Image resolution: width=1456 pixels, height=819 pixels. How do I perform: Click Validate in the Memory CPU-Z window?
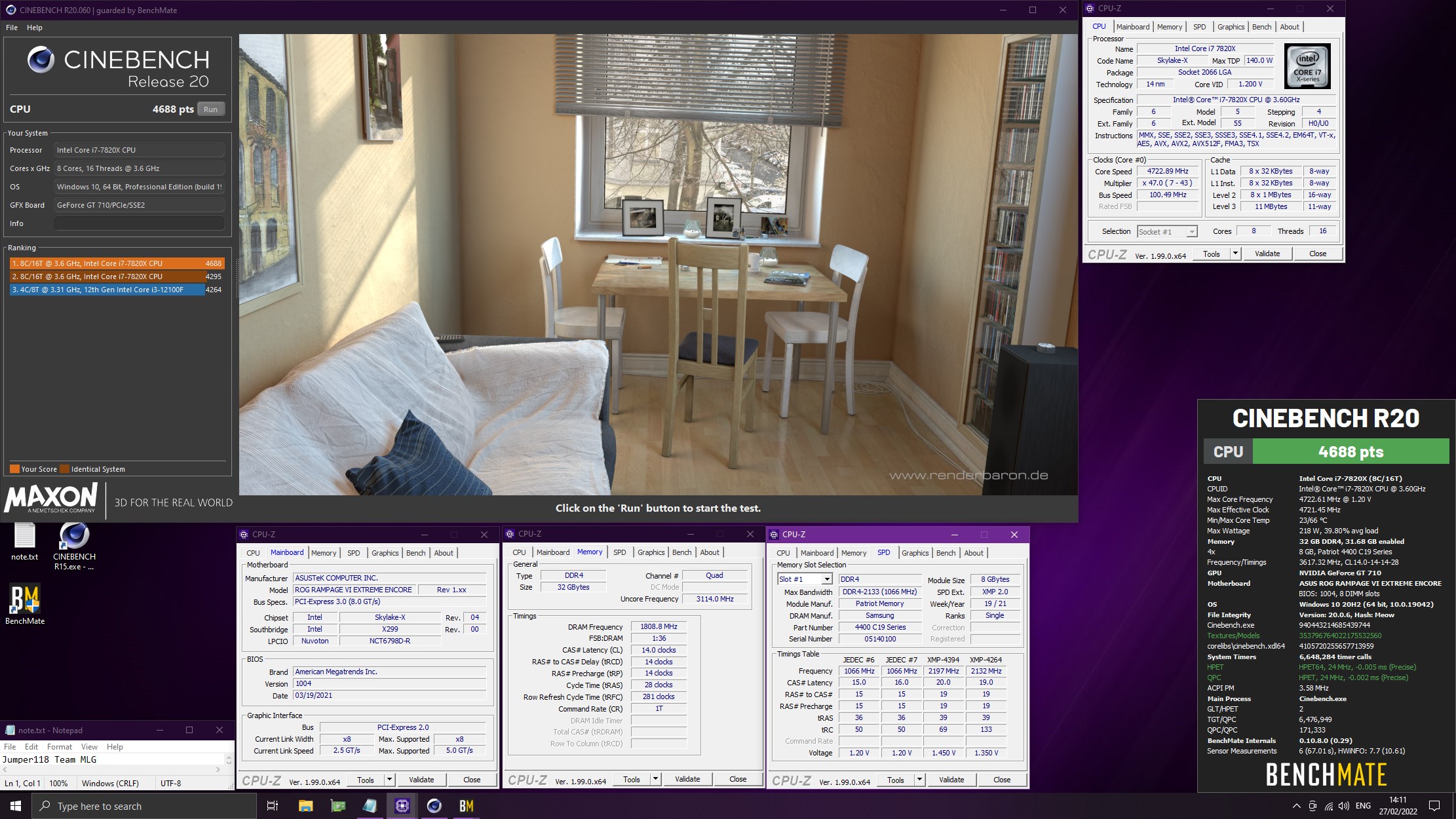point(687,779)
